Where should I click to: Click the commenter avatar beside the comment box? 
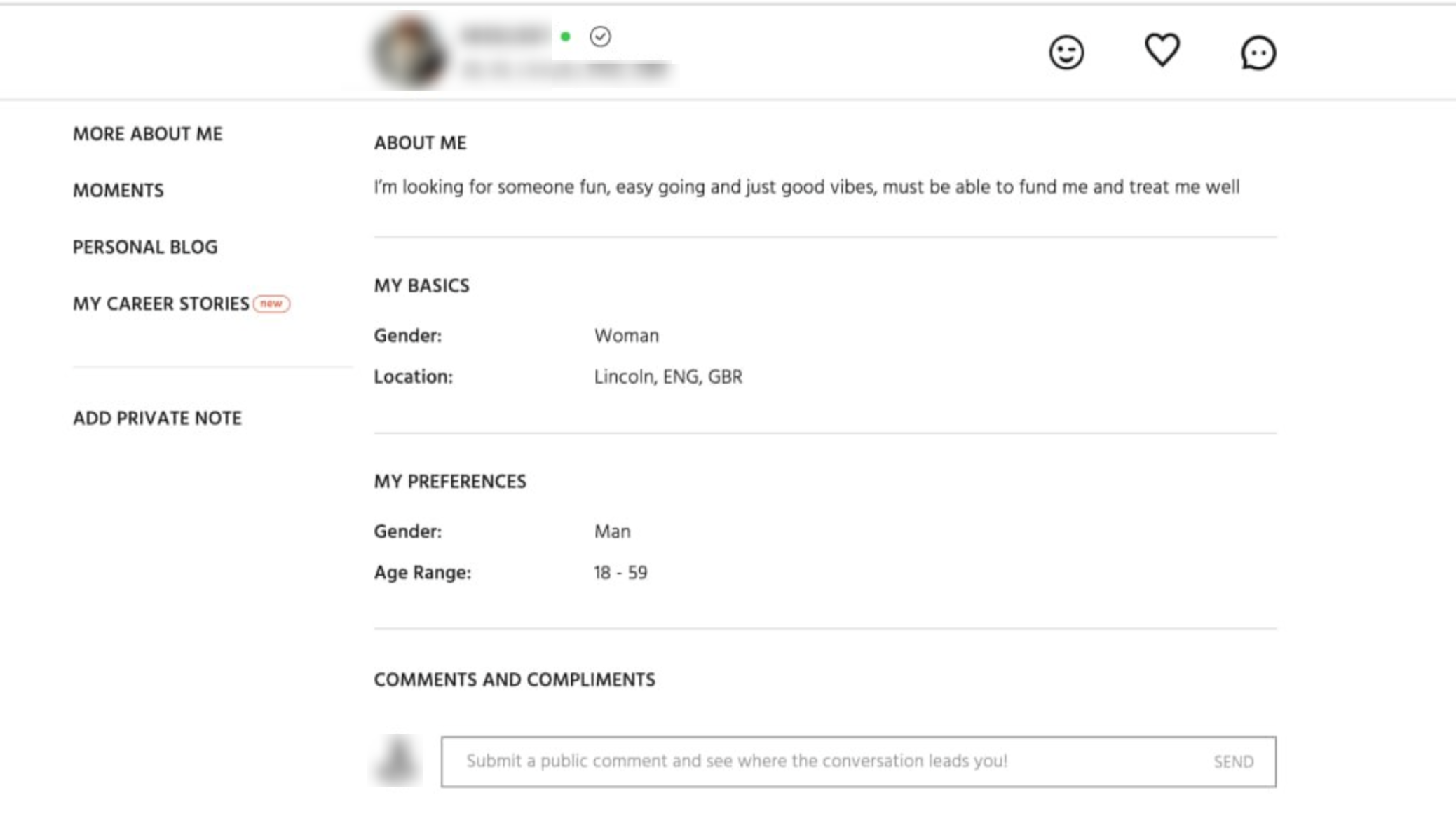pos(397,760)
